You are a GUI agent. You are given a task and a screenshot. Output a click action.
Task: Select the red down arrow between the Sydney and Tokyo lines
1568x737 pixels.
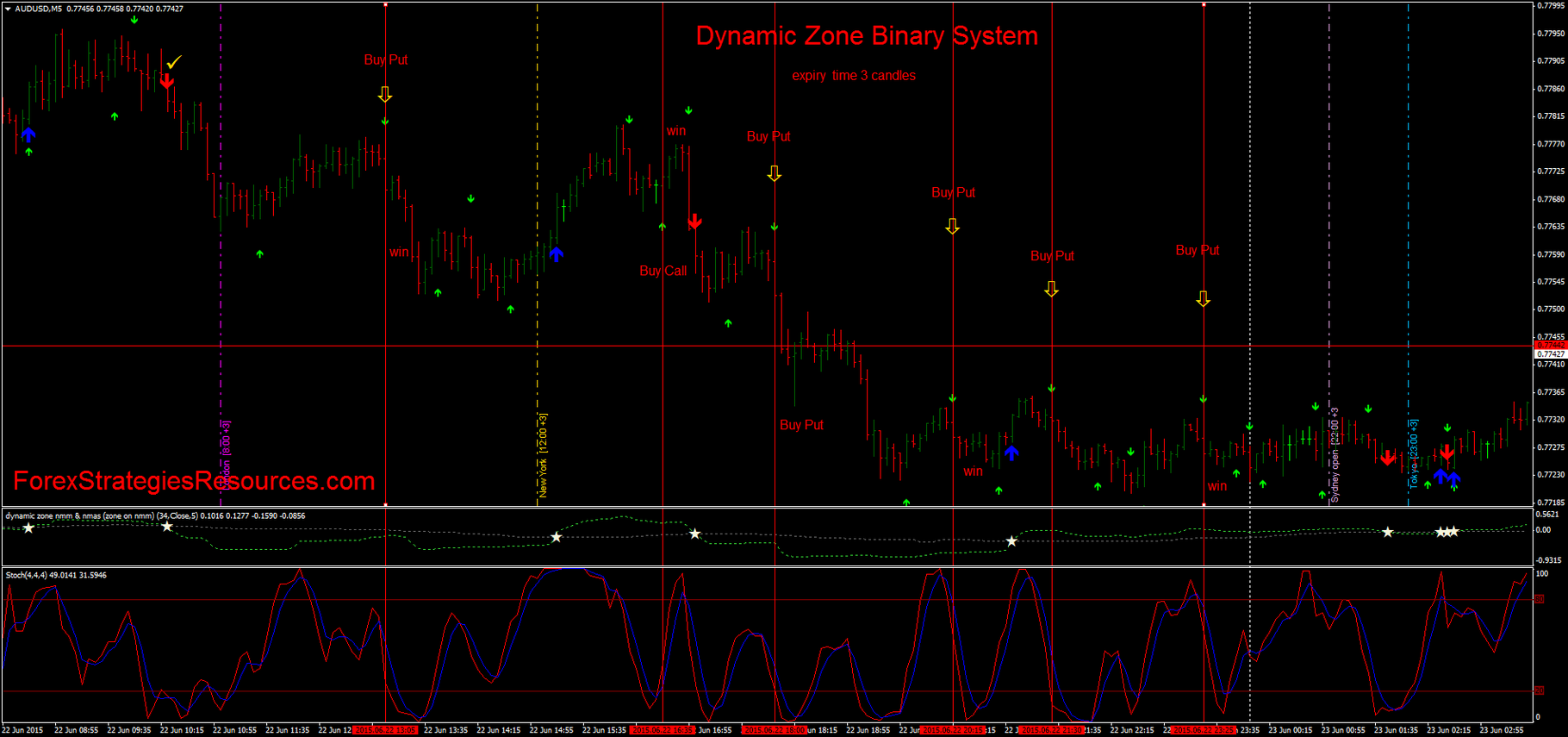pyautogui.click(x=1387, y=458)
